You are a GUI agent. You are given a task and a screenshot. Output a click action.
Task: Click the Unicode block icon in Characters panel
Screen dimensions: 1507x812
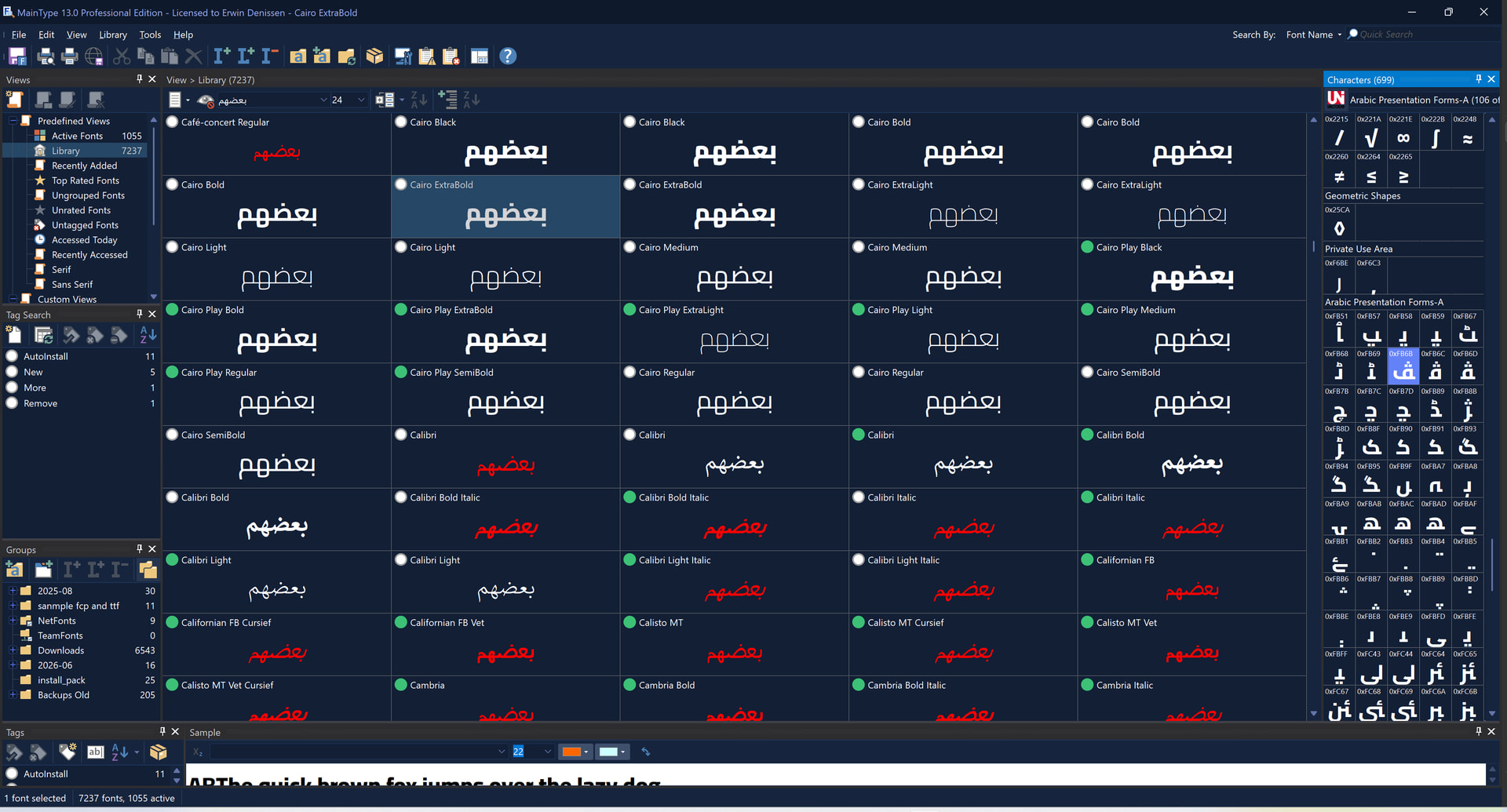1335,99
